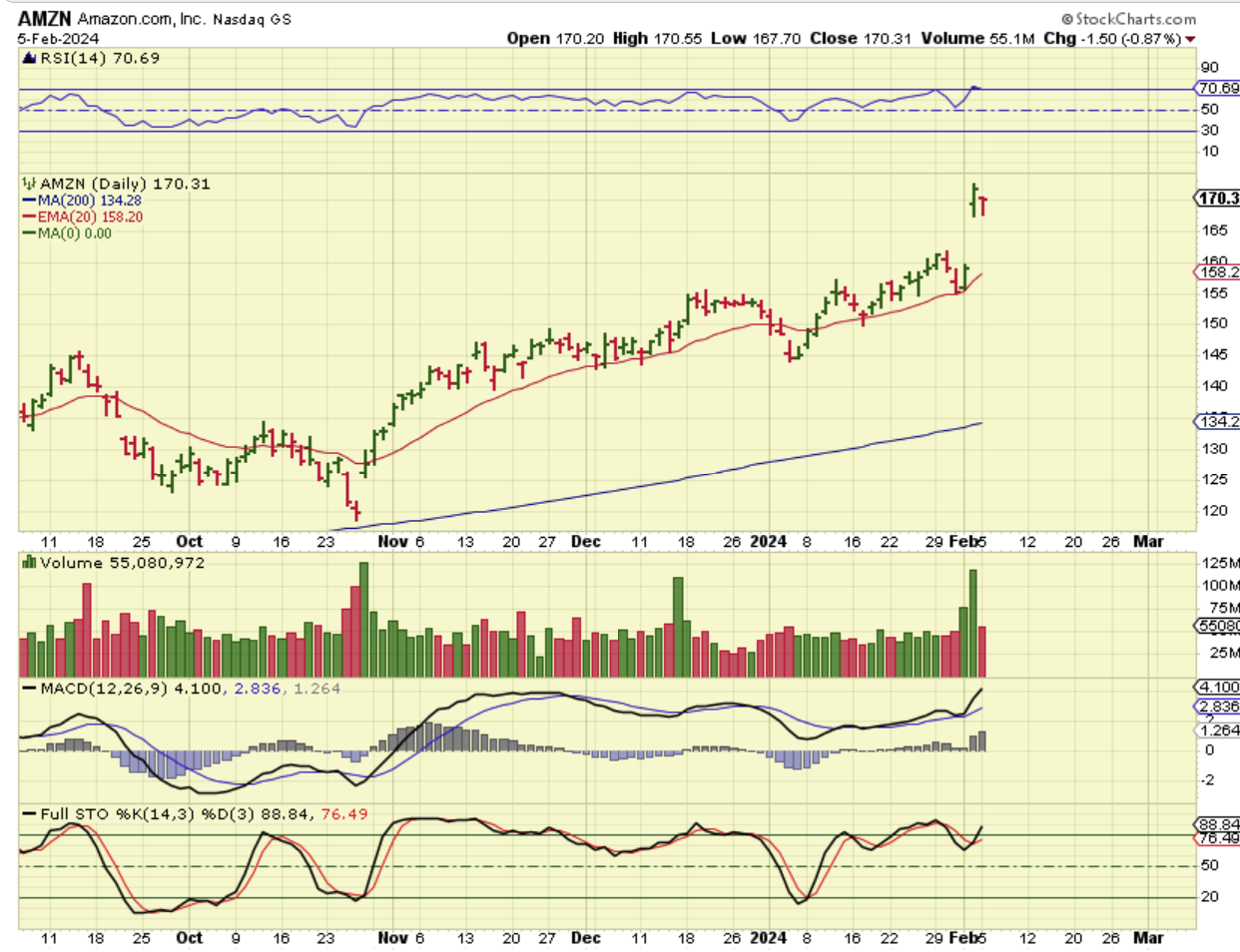Click the Nov label under the price panel
Screen dimensions: 1240x952
point(392,542)
